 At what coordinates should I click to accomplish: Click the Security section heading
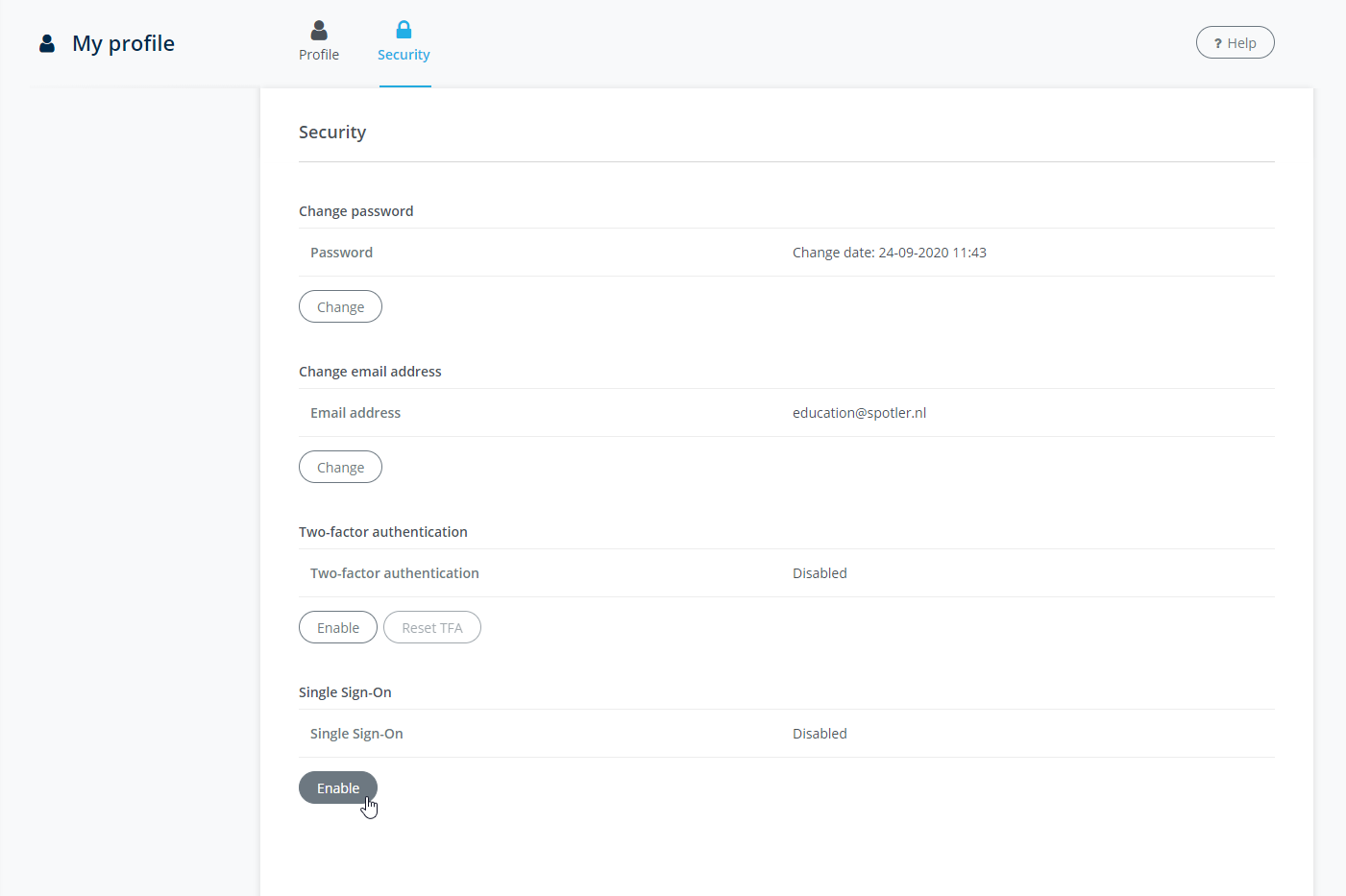coord(332,133)
